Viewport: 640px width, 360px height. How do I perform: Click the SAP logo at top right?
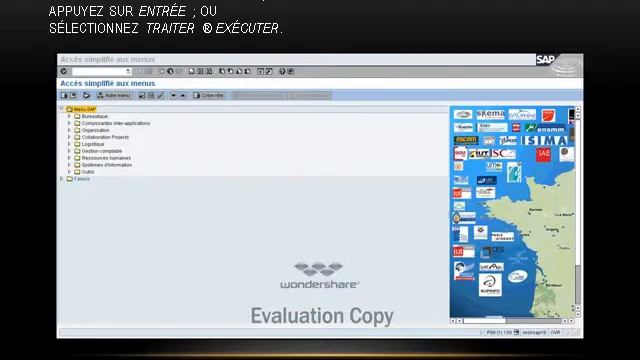pyautogui.click(x=545, y=60)
